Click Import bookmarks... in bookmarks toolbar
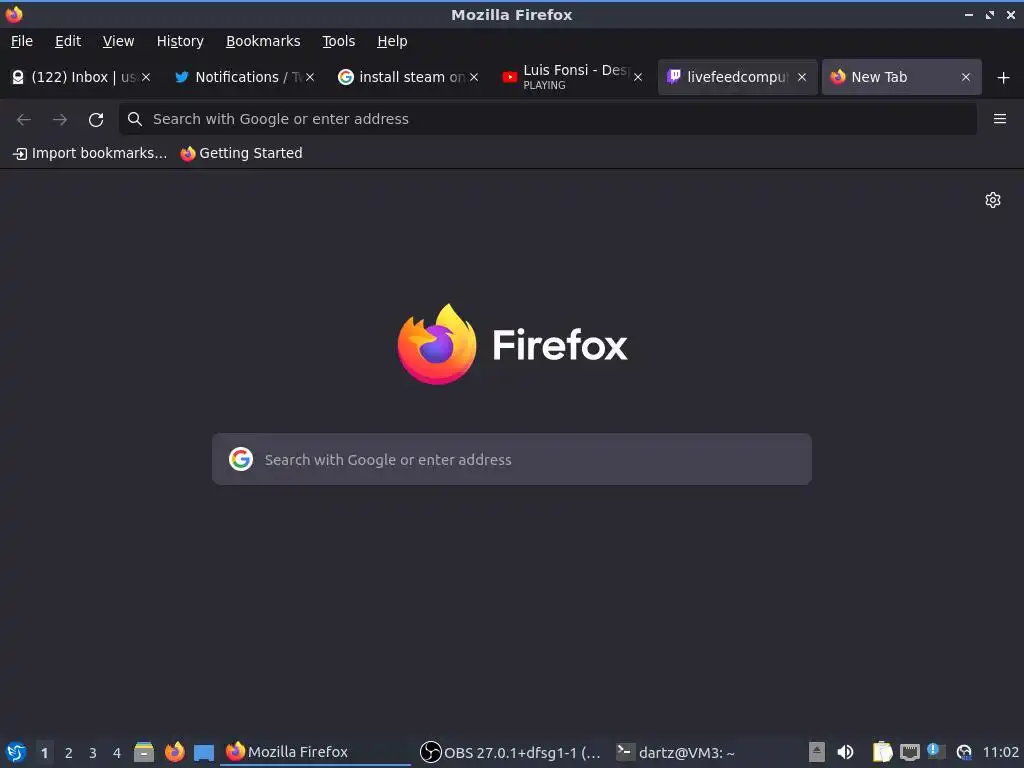 coord(90,153)
